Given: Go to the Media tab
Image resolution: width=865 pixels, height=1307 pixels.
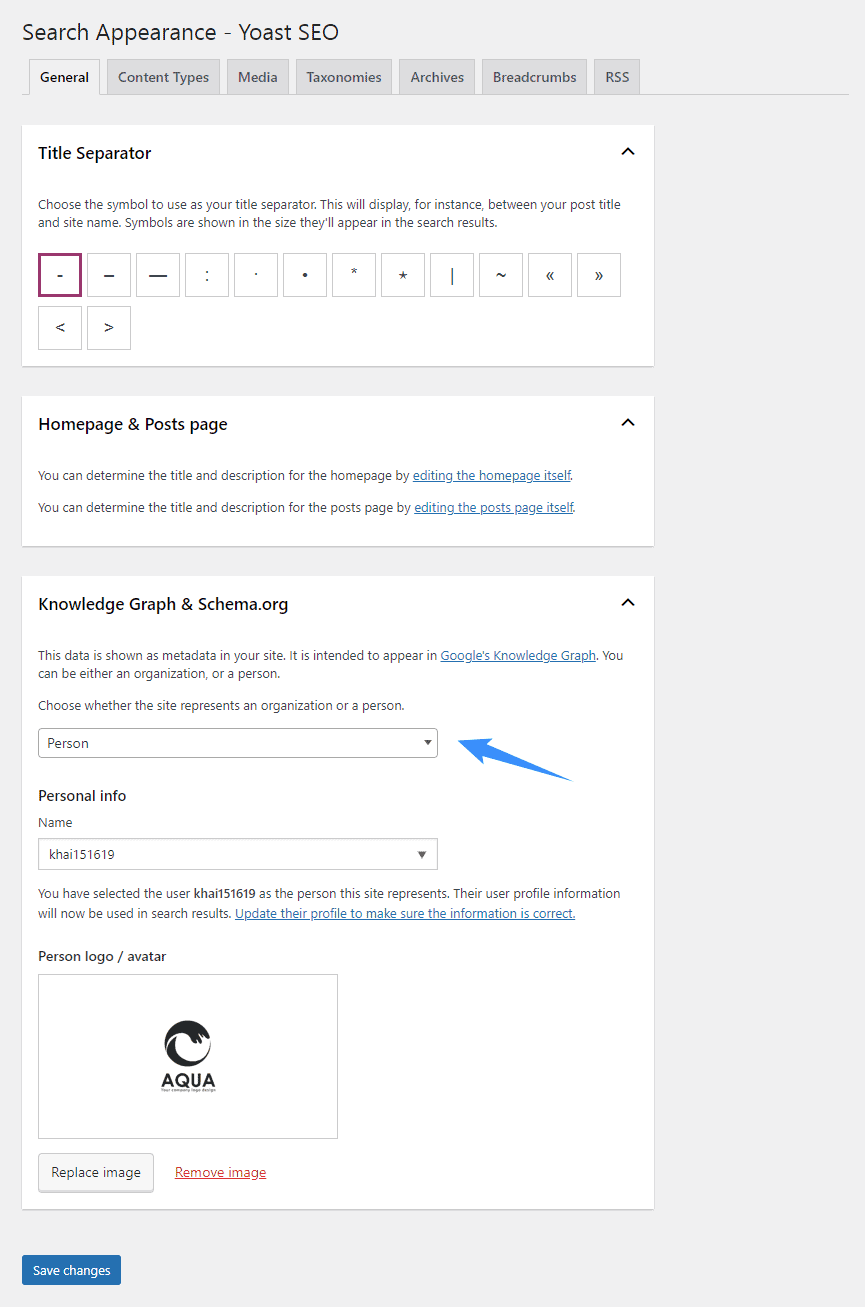Looking at the screenshot, I should (x=258, y=77).
